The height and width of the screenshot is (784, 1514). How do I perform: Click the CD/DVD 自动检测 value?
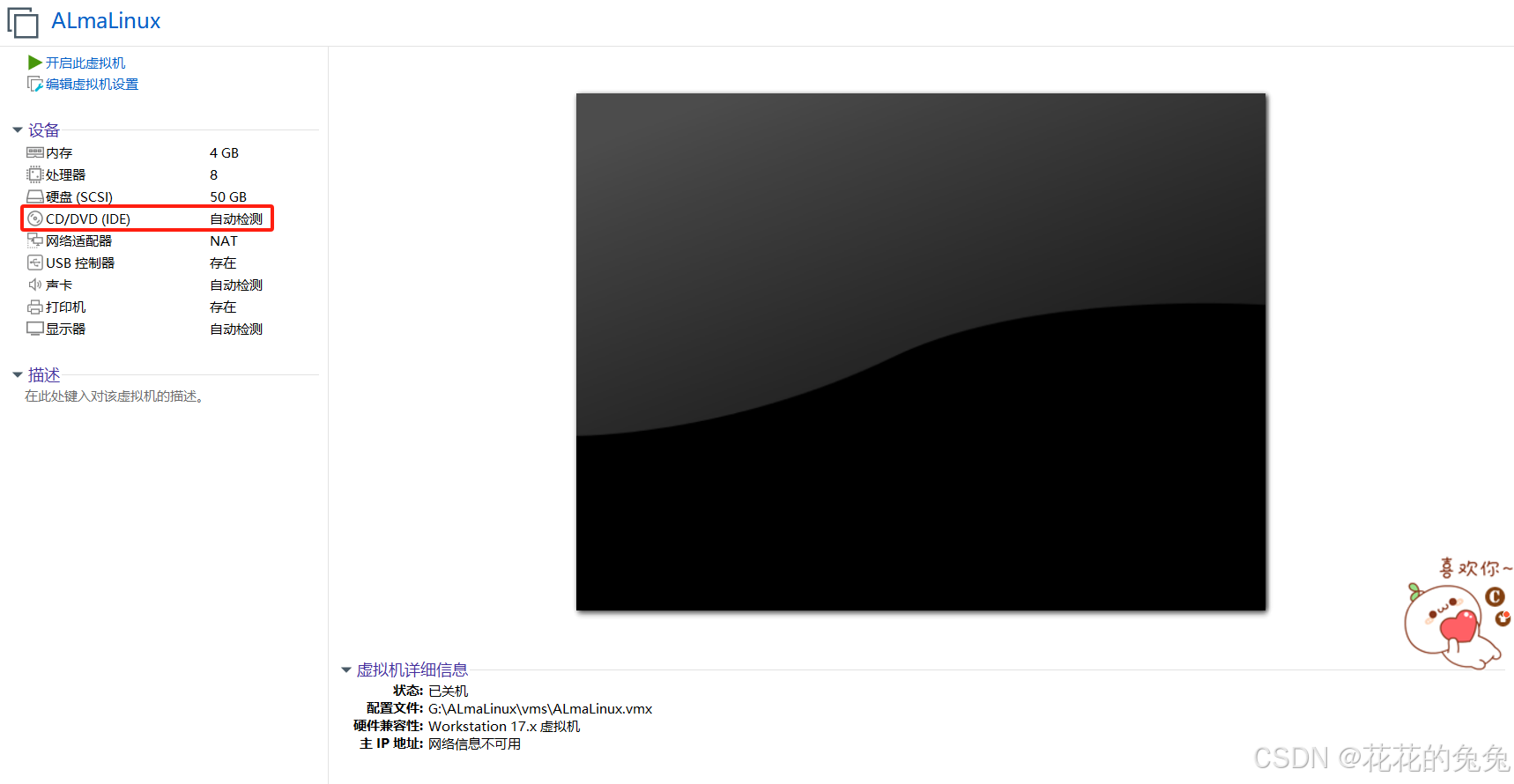(x=236, y=218)
